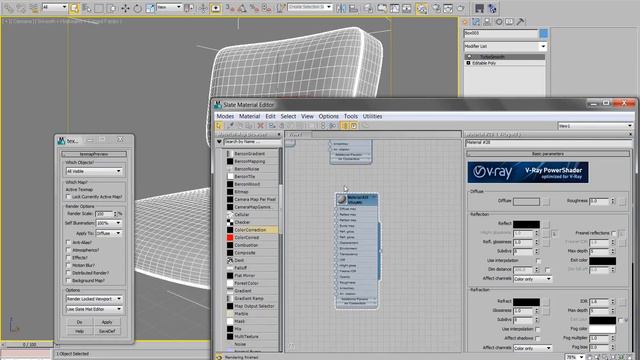Toggle Reflection Use interpolation checkbox
The width and height of the screenshot is (640, 360).
tap(538, 260)
